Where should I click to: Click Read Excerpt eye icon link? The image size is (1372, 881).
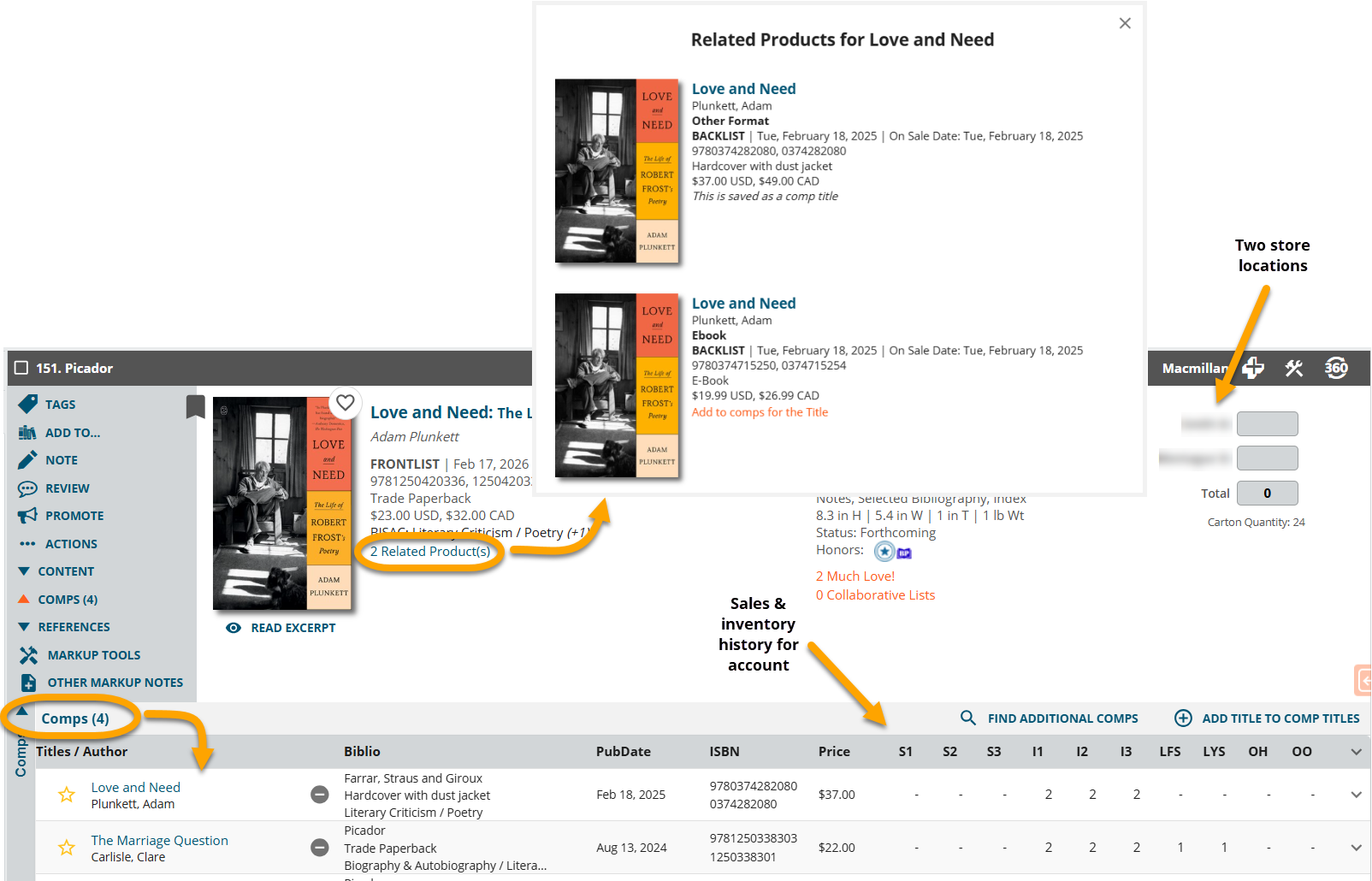click(x=281, y=628)
